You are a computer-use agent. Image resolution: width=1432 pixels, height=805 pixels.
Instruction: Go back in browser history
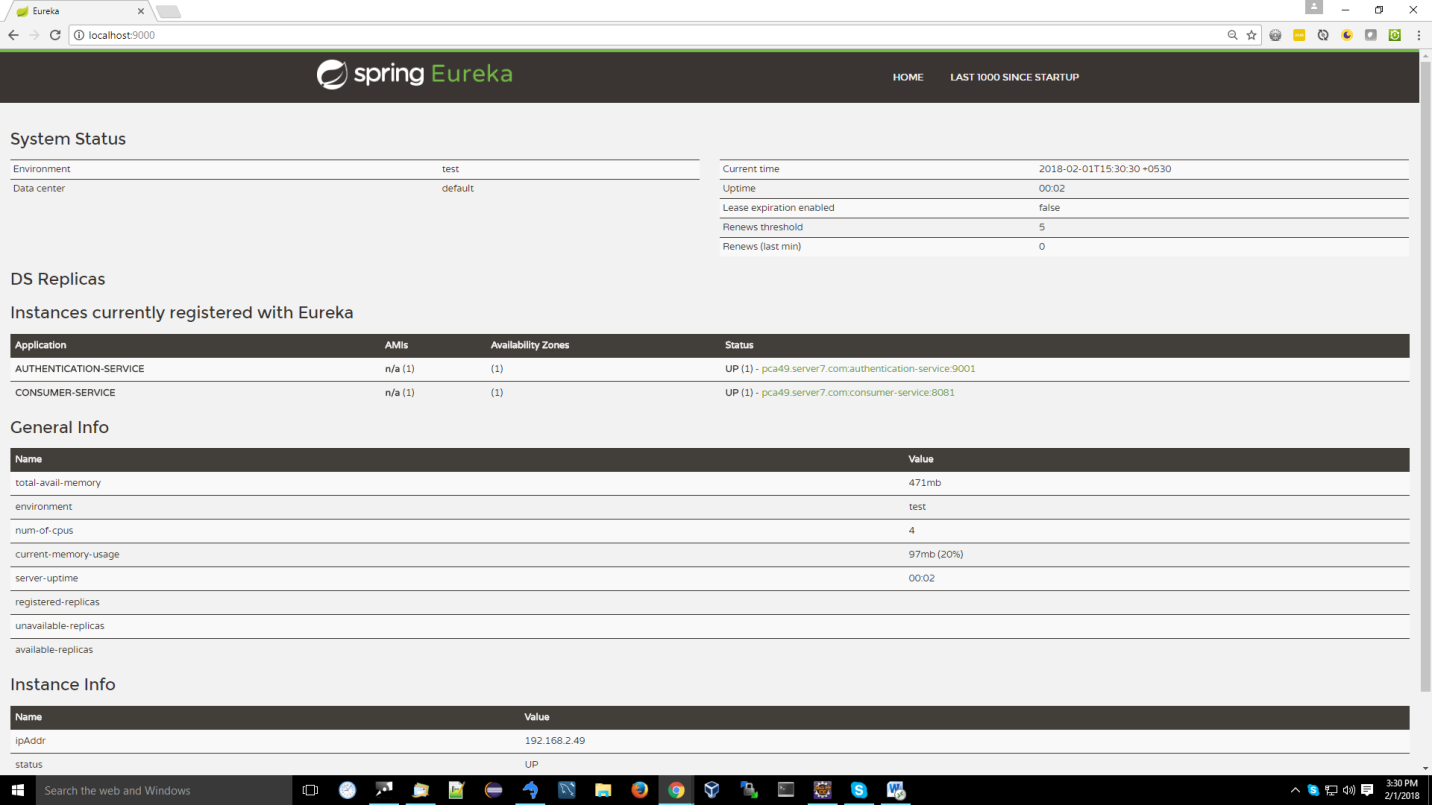13,35
